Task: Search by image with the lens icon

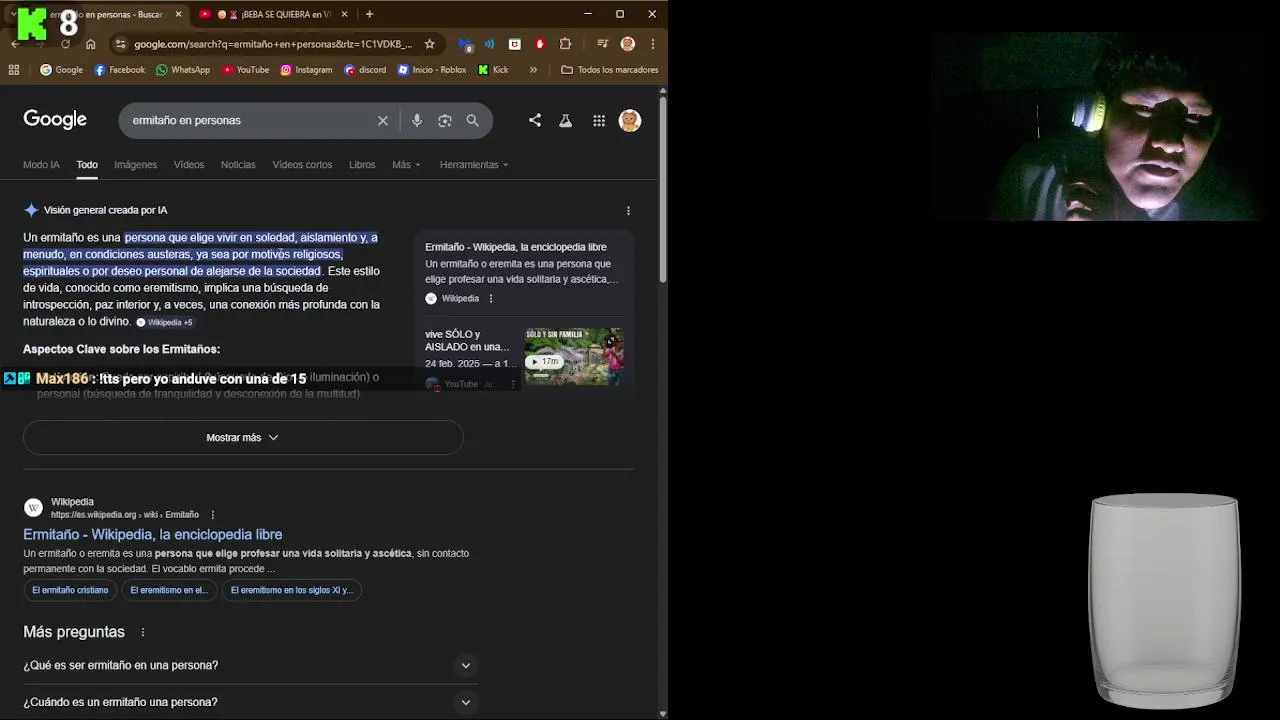Action: [445, 120]
